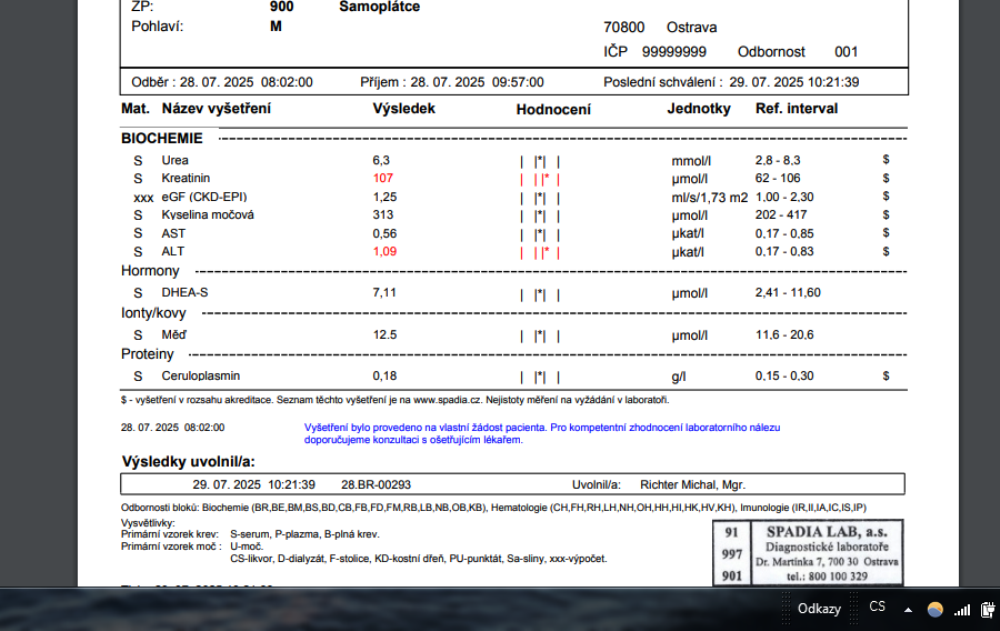Click the Hormony section heading
The width and height of the screenshot is (1000, 631).
150,271
